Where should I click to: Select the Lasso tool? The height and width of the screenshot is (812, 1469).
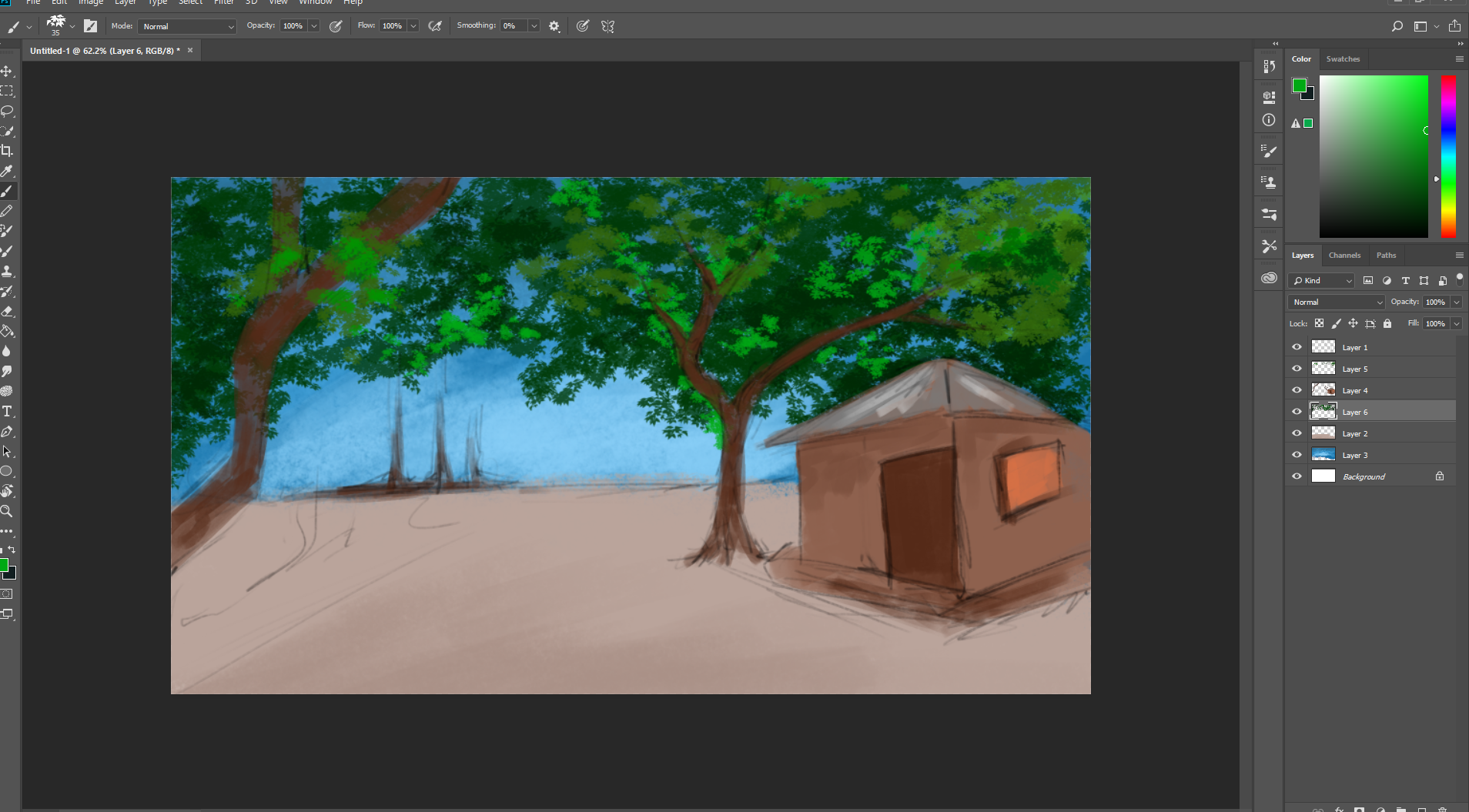pyautogui.click(x=7, y=111)
